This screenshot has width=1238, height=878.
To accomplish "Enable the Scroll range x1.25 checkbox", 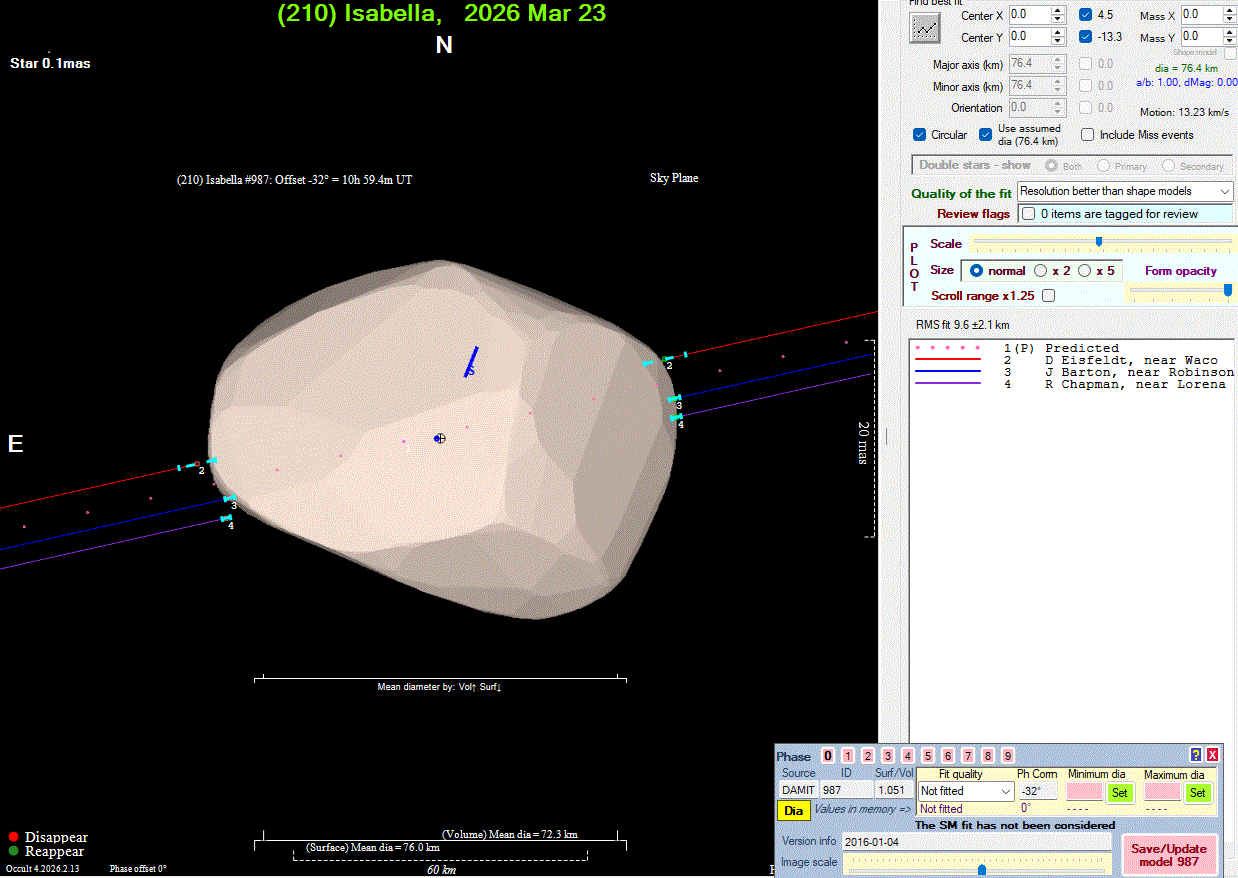I will (1048, 296).
